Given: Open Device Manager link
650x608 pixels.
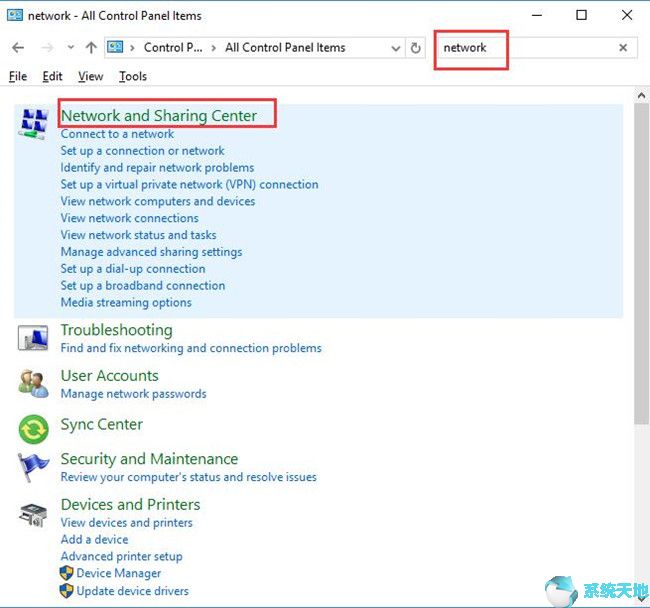Looking at the screenshot, I should (x=118, y=573).
